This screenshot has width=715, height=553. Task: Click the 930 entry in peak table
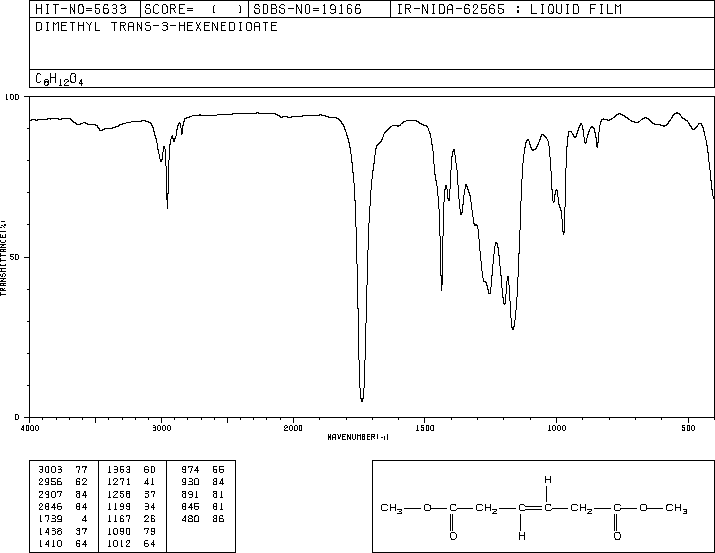(x=190, y=482)
